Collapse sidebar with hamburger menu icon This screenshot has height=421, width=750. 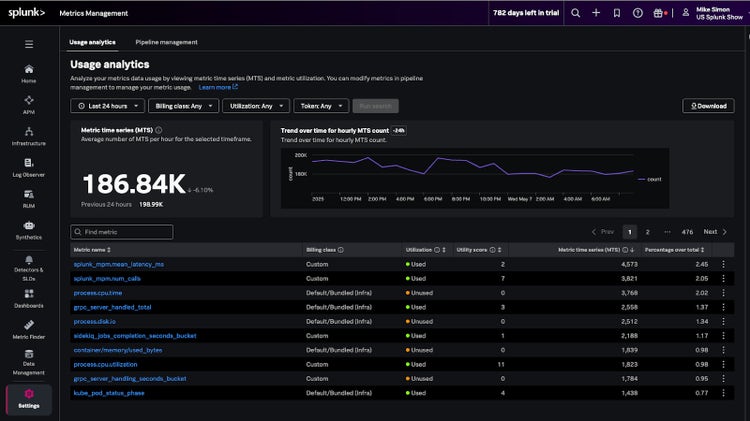28,44
